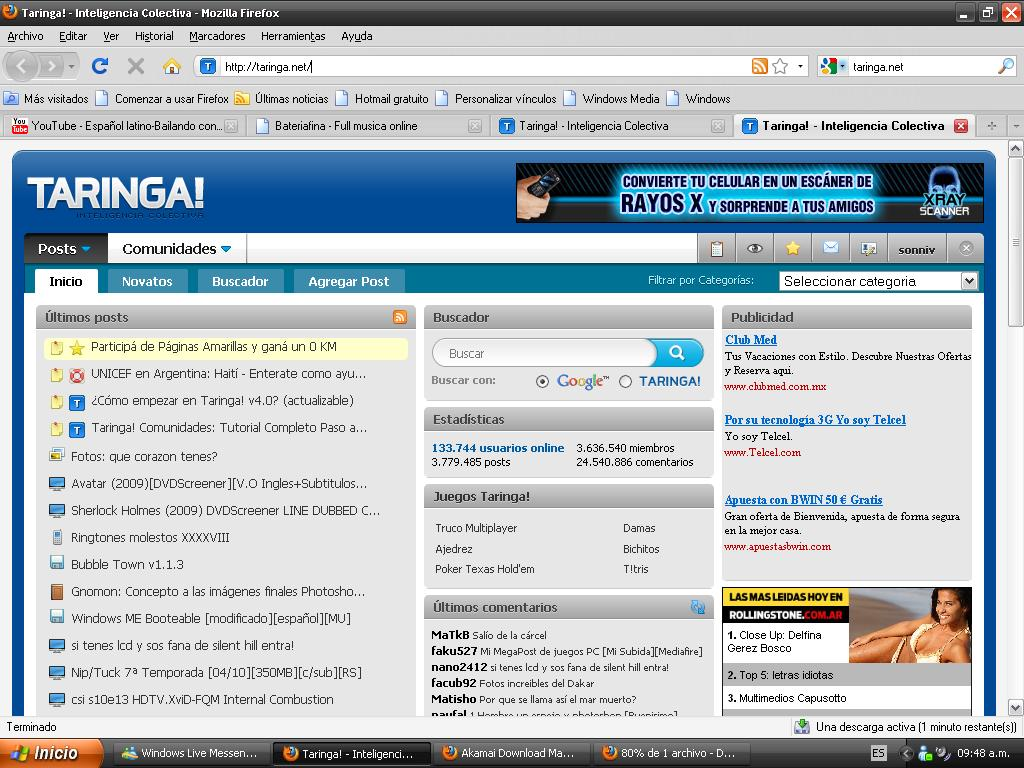Open the eye monitor icon in Taringa bar
1024x768 pixels.
754,249
